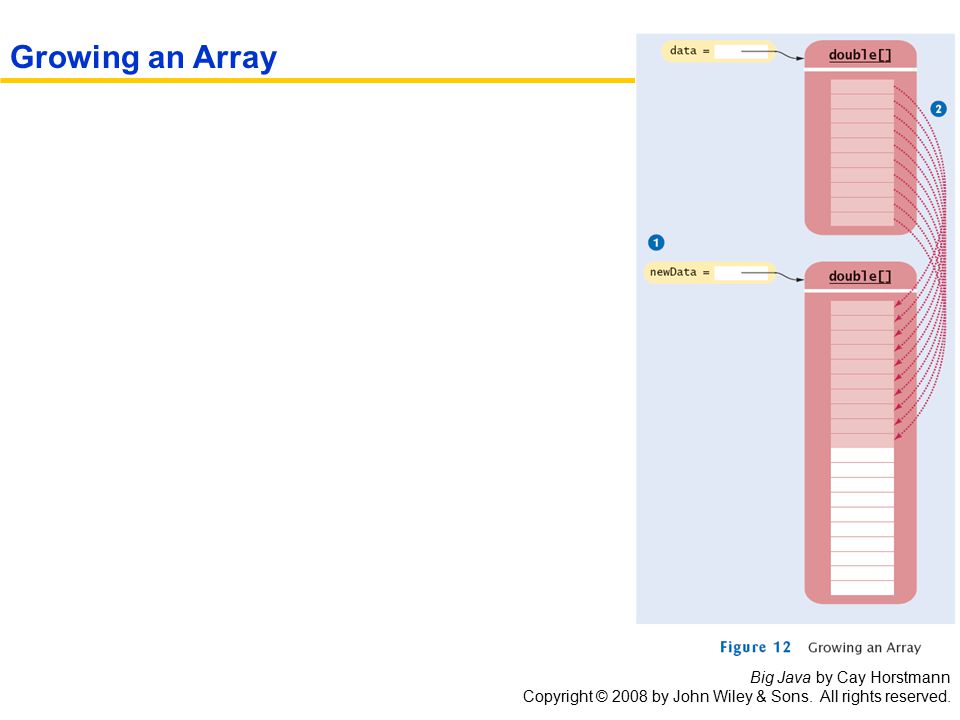Click the 'newData =' variable label
This screenshot has width=960, height=720.
point(680,272)
